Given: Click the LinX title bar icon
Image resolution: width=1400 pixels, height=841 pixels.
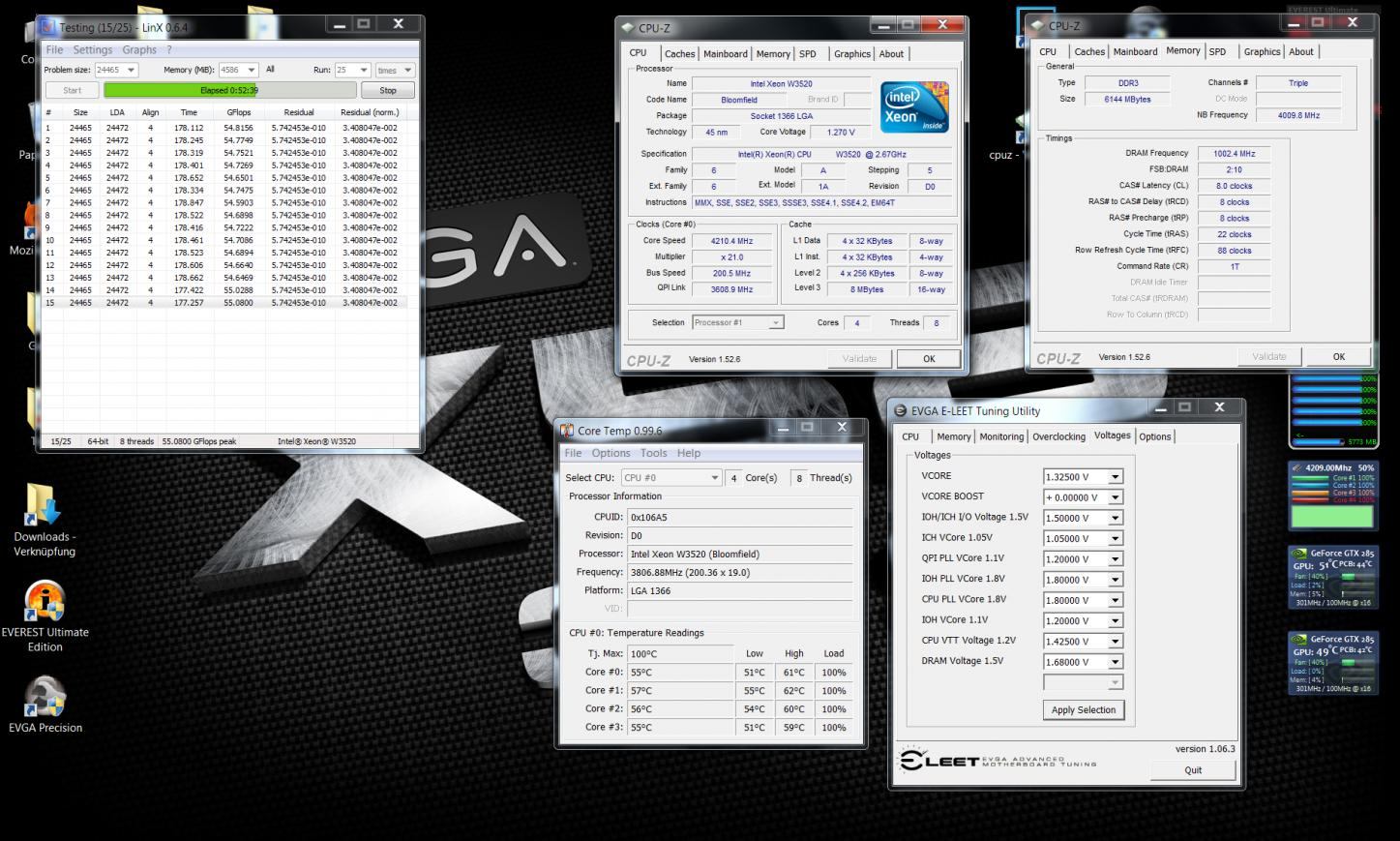Looking at the screenshot, I should pyautogui.click(x=49, y=27).
